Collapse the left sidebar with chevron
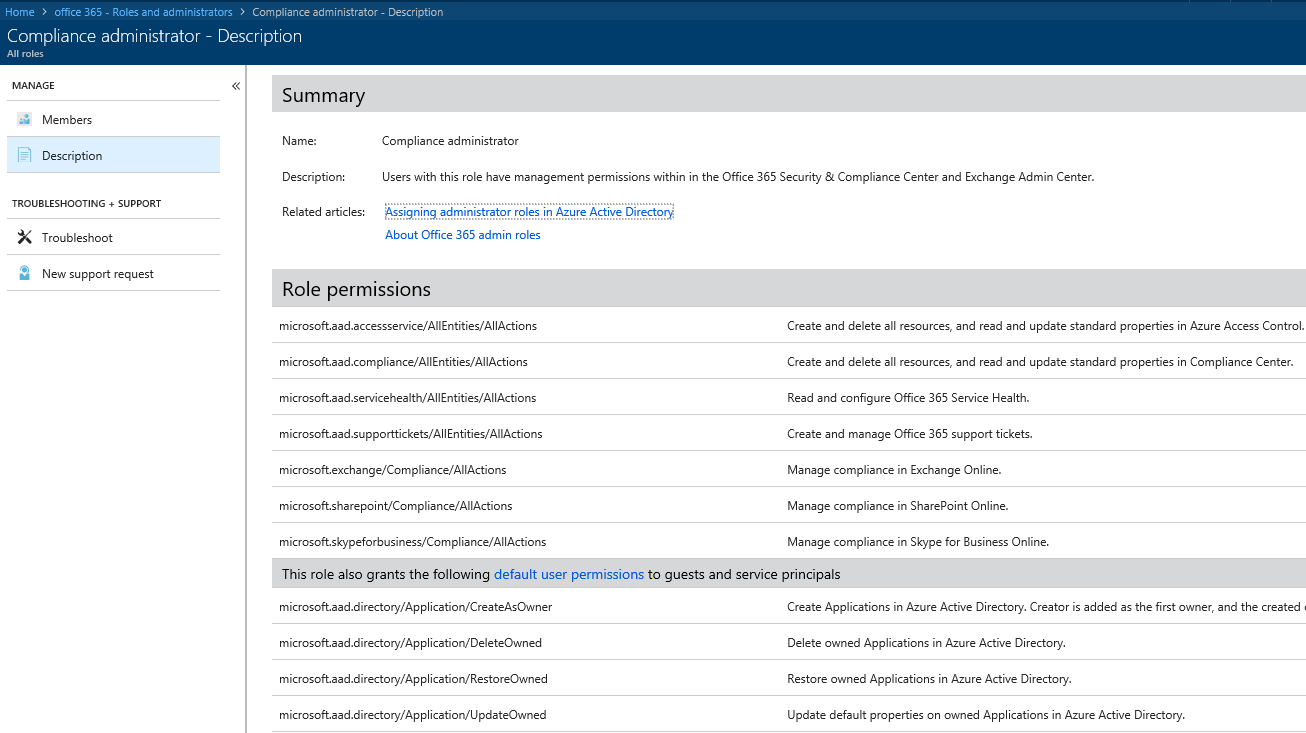 coord(236,86)
